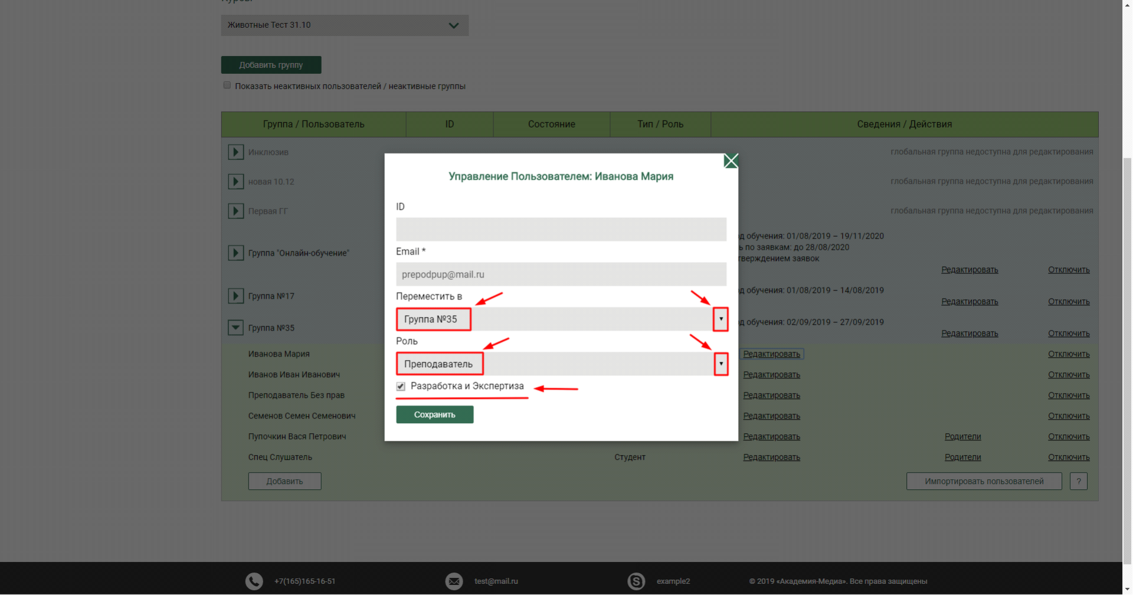Click Редактировать for Преподаватель Без прав
This screenshot has height=595, width=1133.
tap(772, 395)
